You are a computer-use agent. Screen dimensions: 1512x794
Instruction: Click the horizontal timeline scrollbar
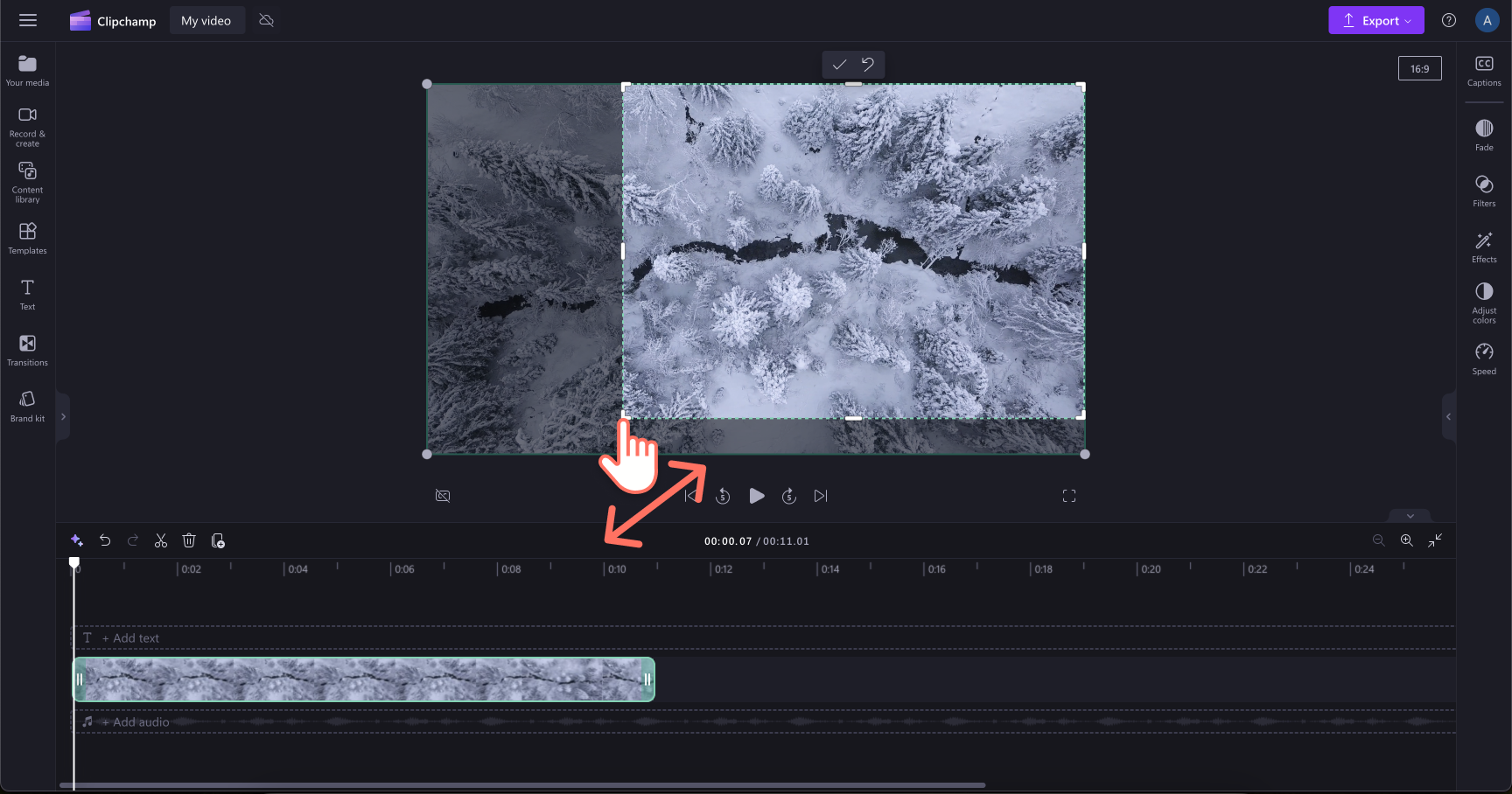(x=522, y=785)
